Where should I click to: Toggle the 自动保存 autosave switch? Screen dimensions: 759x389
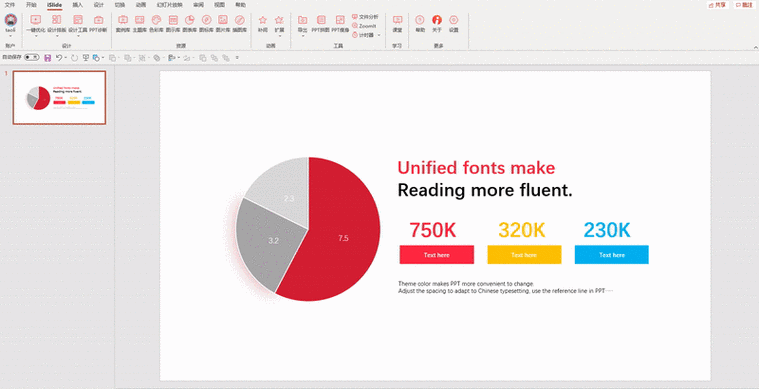[32, 58]
